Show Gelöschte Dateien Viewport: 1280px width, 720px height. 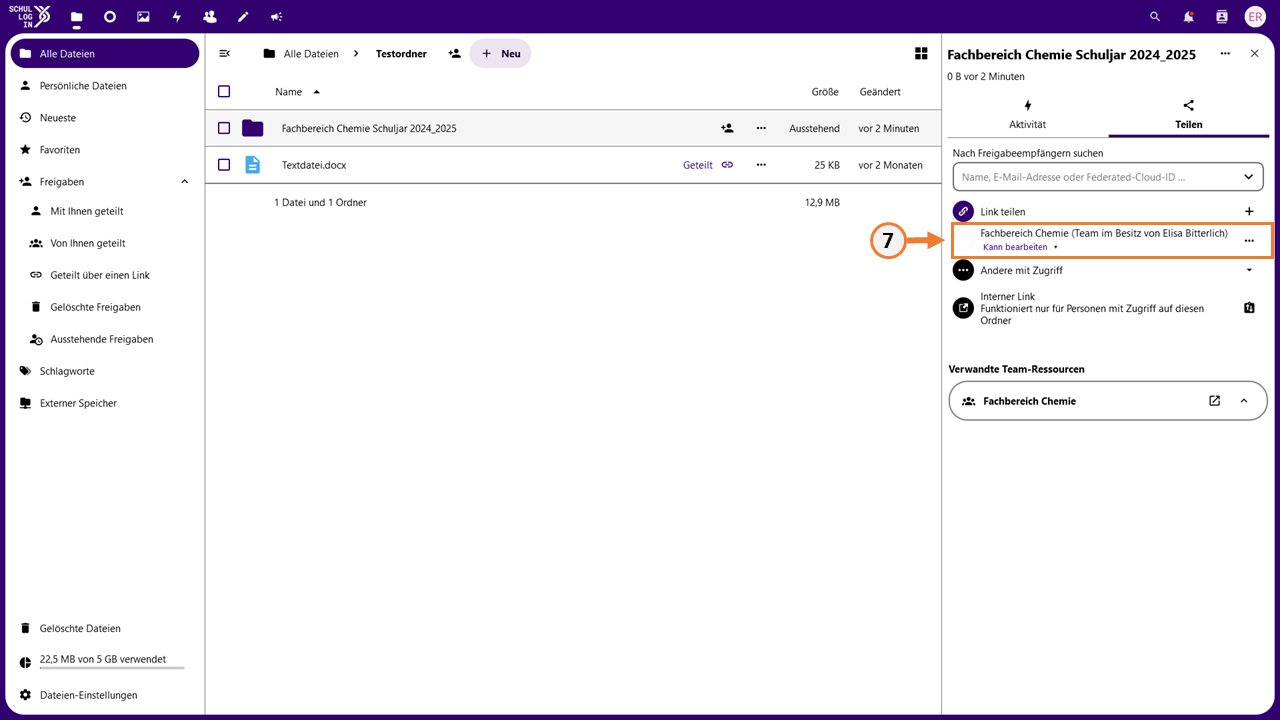[x=105, y=629]
